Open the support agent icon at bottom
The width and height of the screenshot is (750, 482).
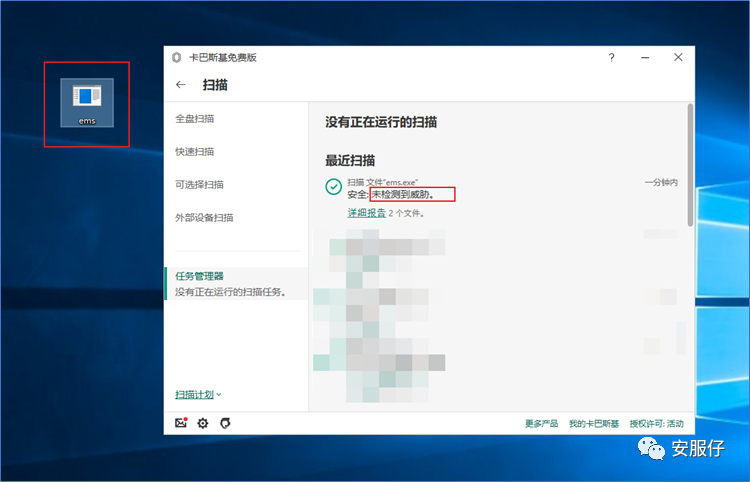(x=225, y=423)
